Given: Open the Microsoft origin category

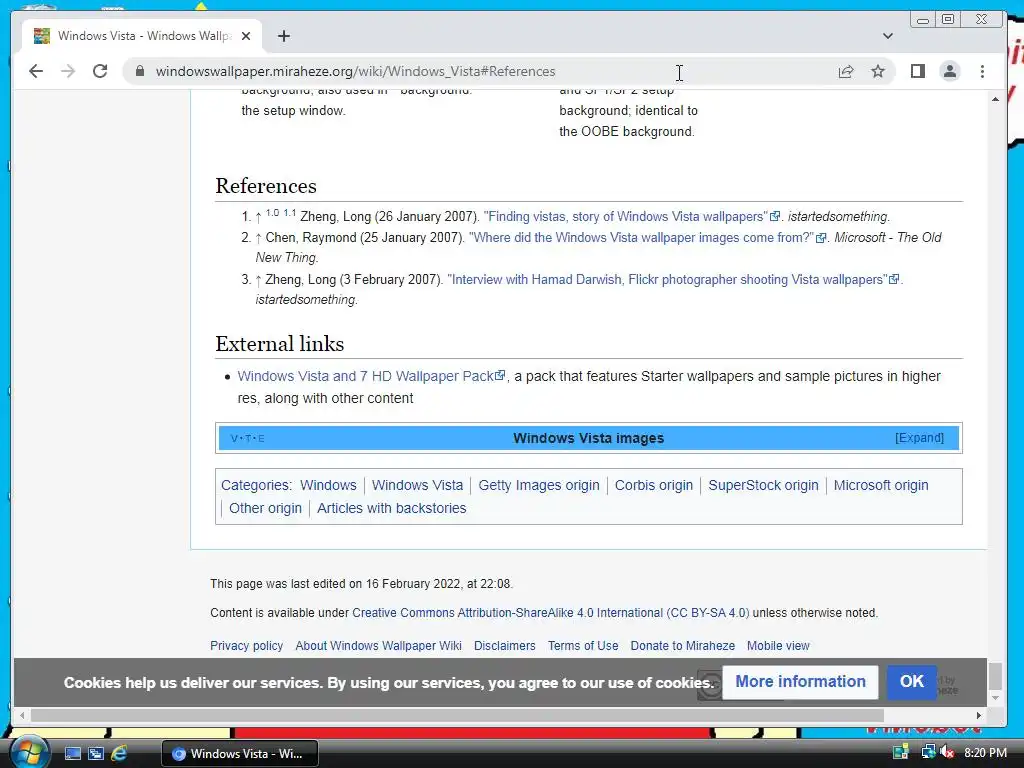Looking at the screenshot, I should (x=880, y=485).
